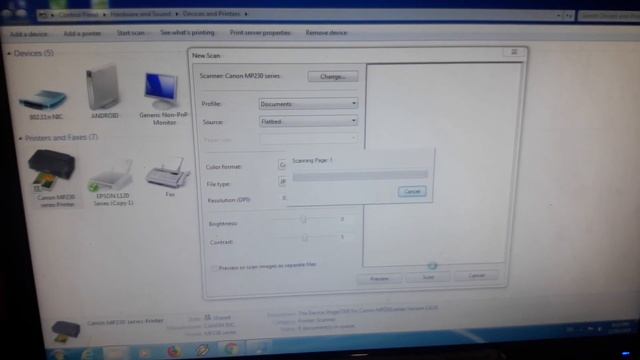Click Add a device in toolbar

[29, 34]
